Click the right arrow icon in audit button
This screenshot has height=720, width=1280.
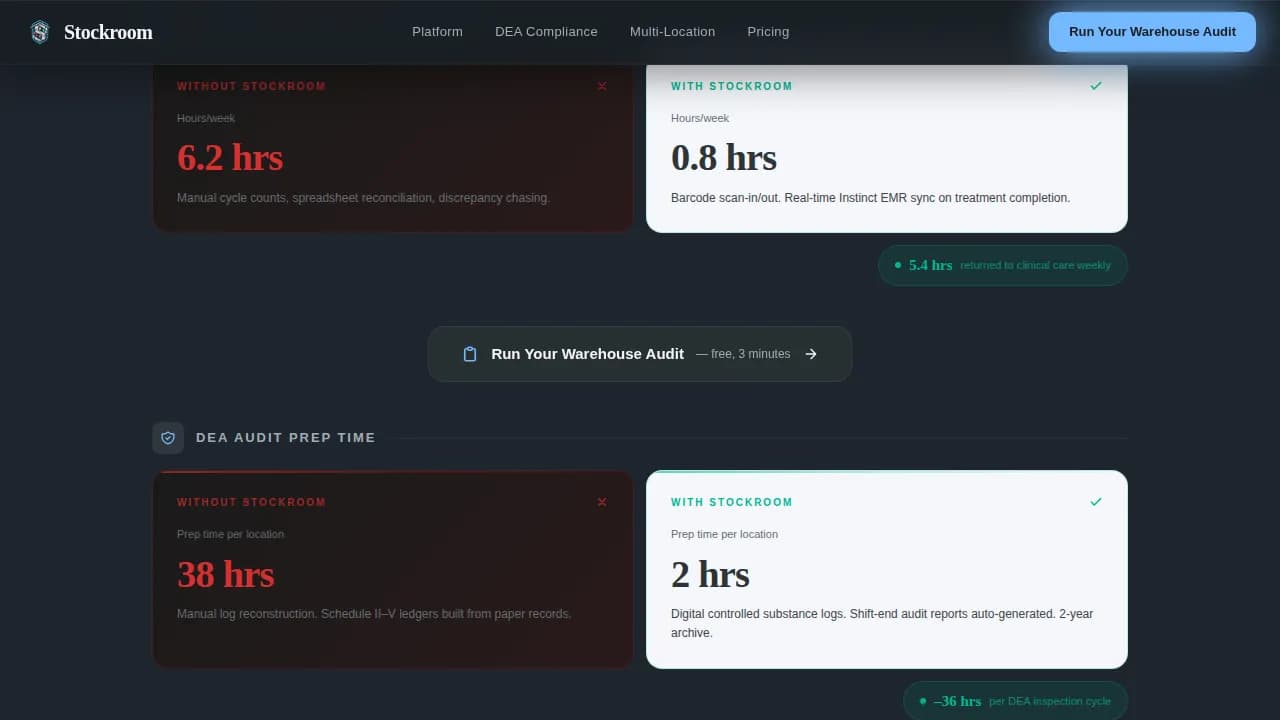811,354
